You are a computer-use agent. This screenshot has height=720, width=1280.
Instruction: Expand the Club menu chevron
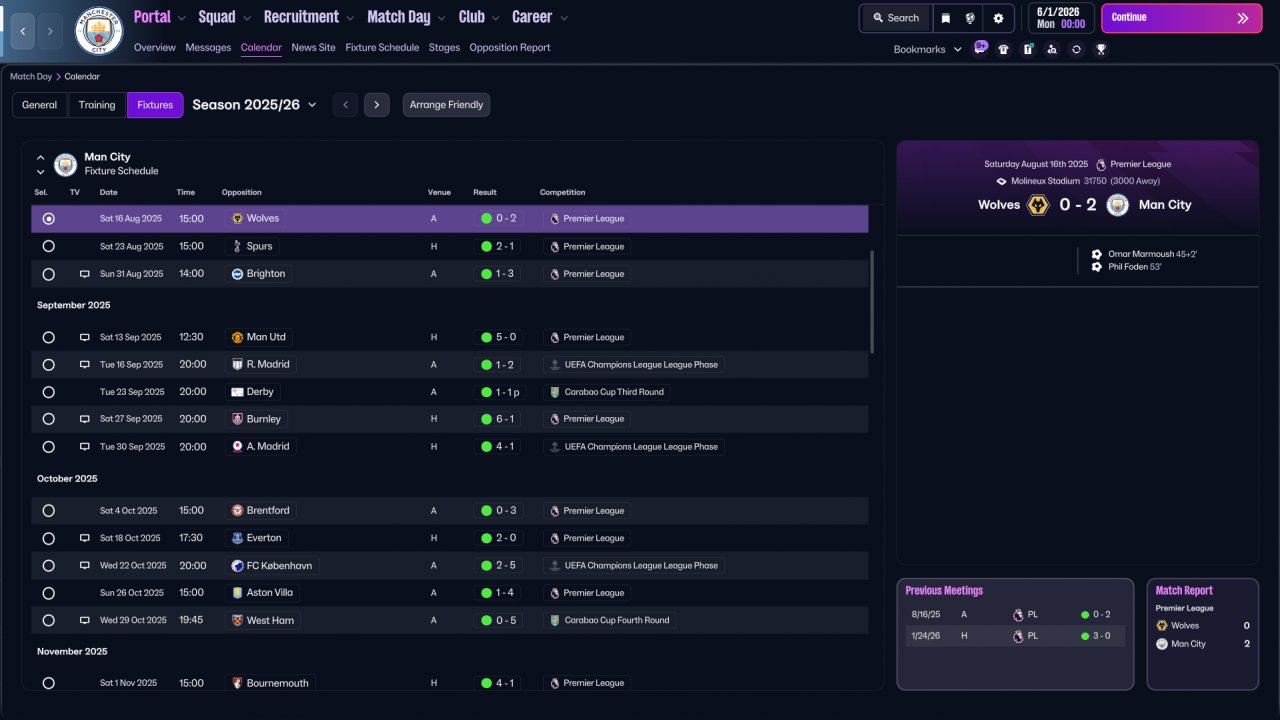click(494, 18)
